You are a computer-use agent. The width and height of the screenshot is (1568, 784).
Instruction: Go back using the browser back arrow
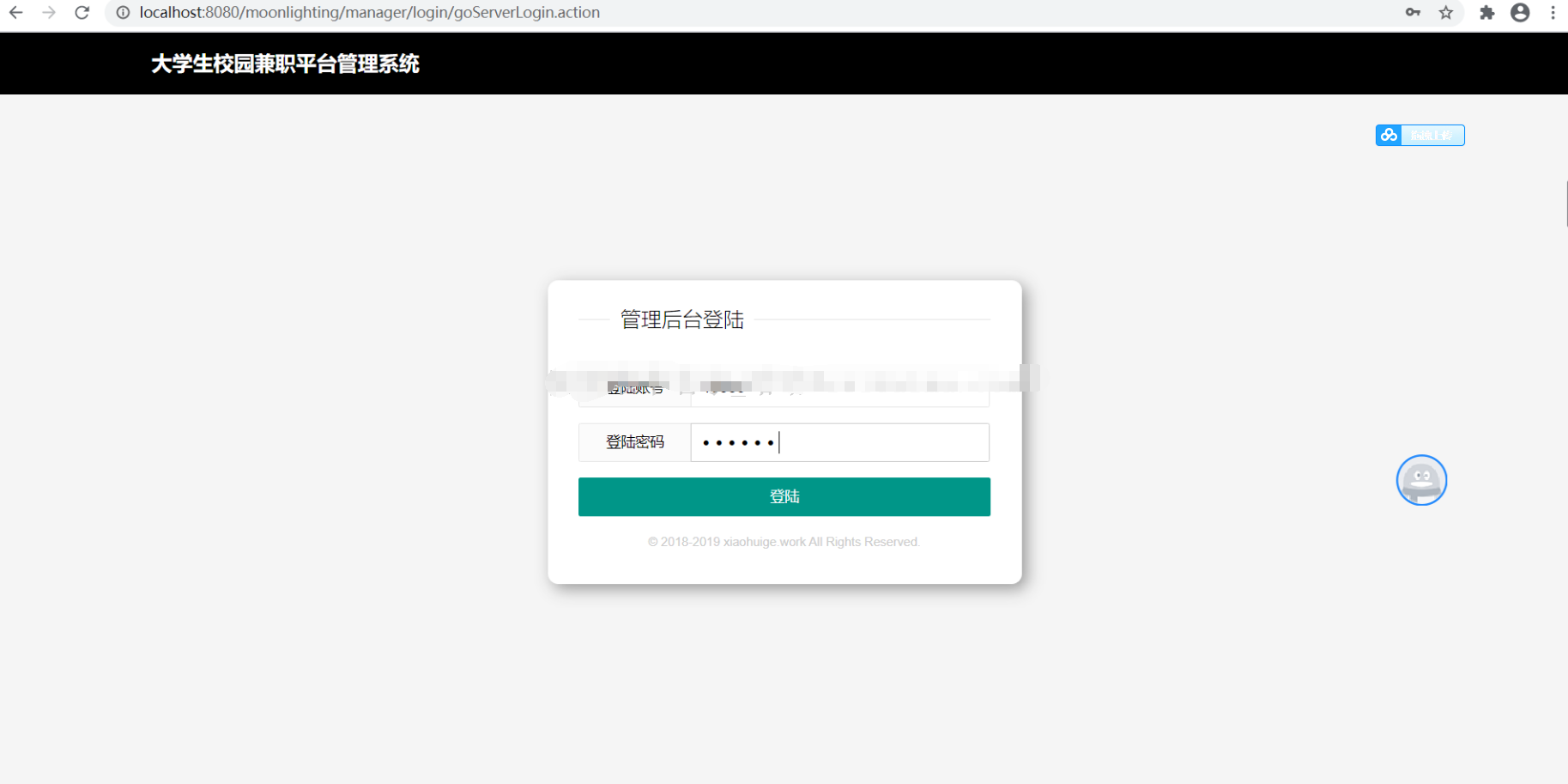(15, 13)
